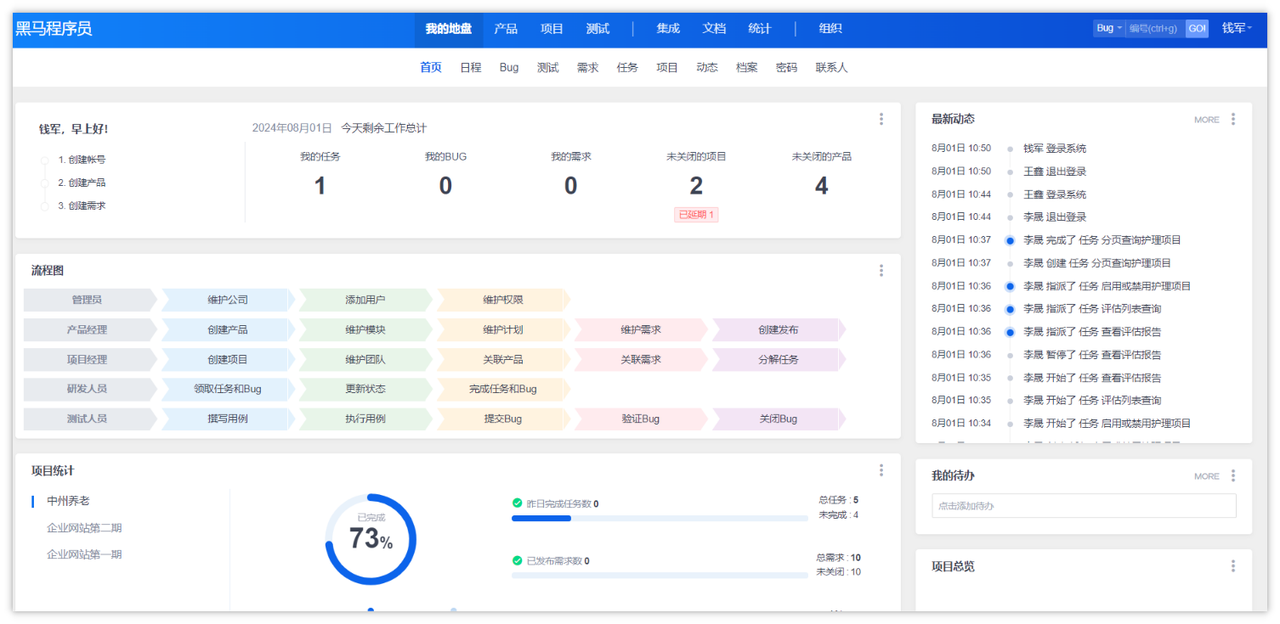Click timeline dot for 指派了 任务 评估列表查询
Screen dimensions: 1280x624
click(1010, 309)
